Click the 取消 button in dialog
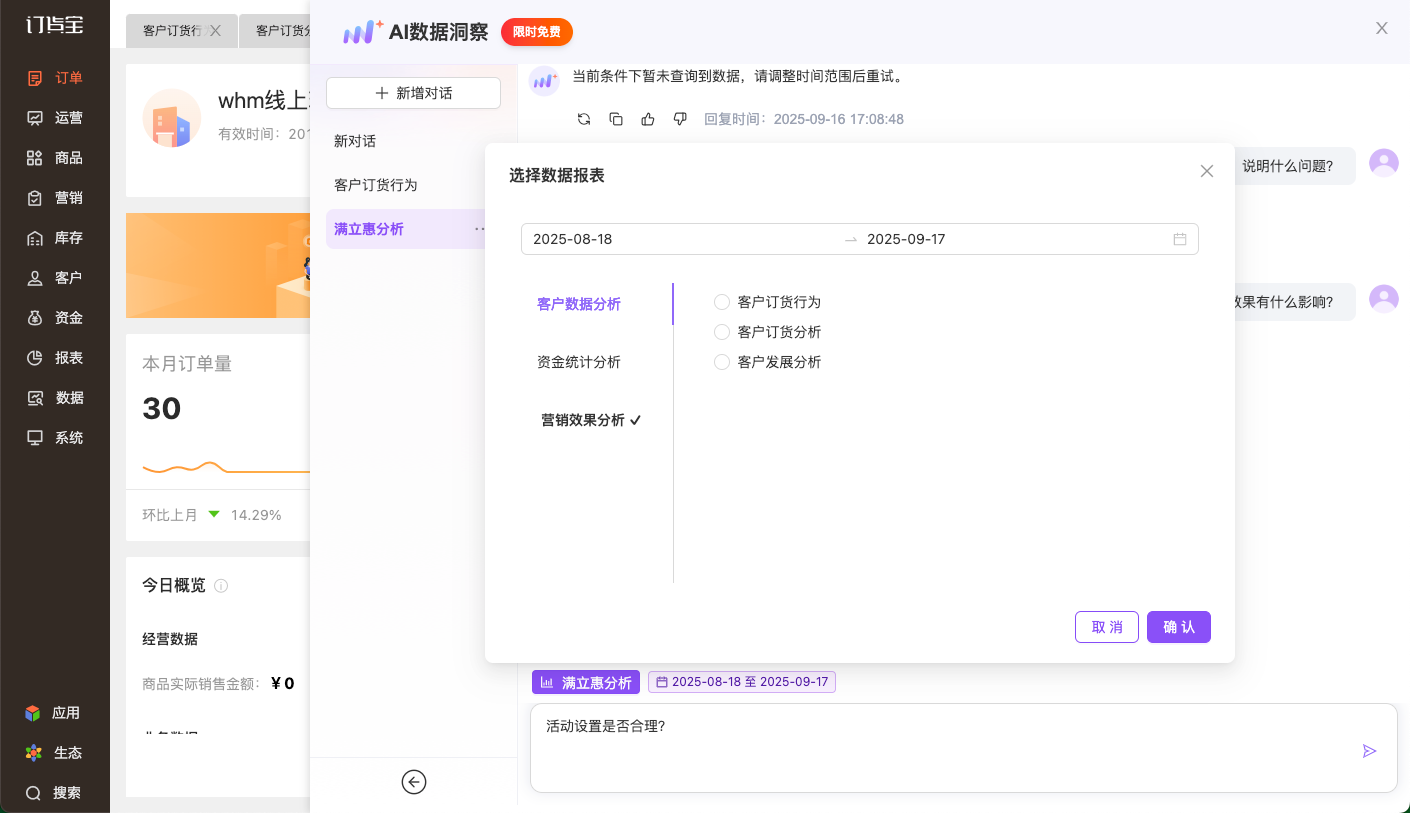This screenshot has width=1410, height=813. click(x=1106, y=627)
